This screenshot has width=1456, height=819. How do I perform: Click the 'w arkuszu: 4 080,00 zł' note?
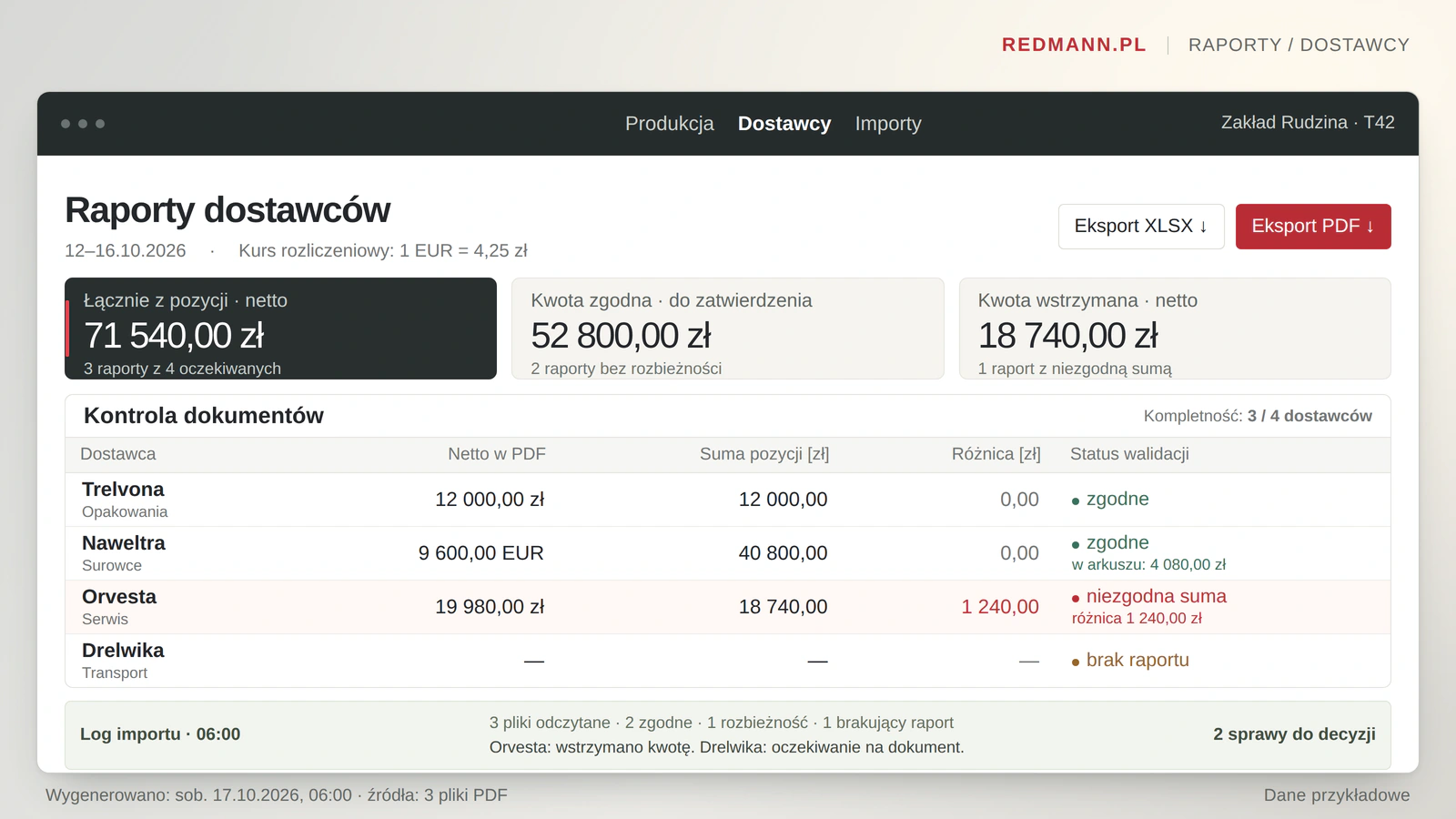click(x=1148, y=565)
